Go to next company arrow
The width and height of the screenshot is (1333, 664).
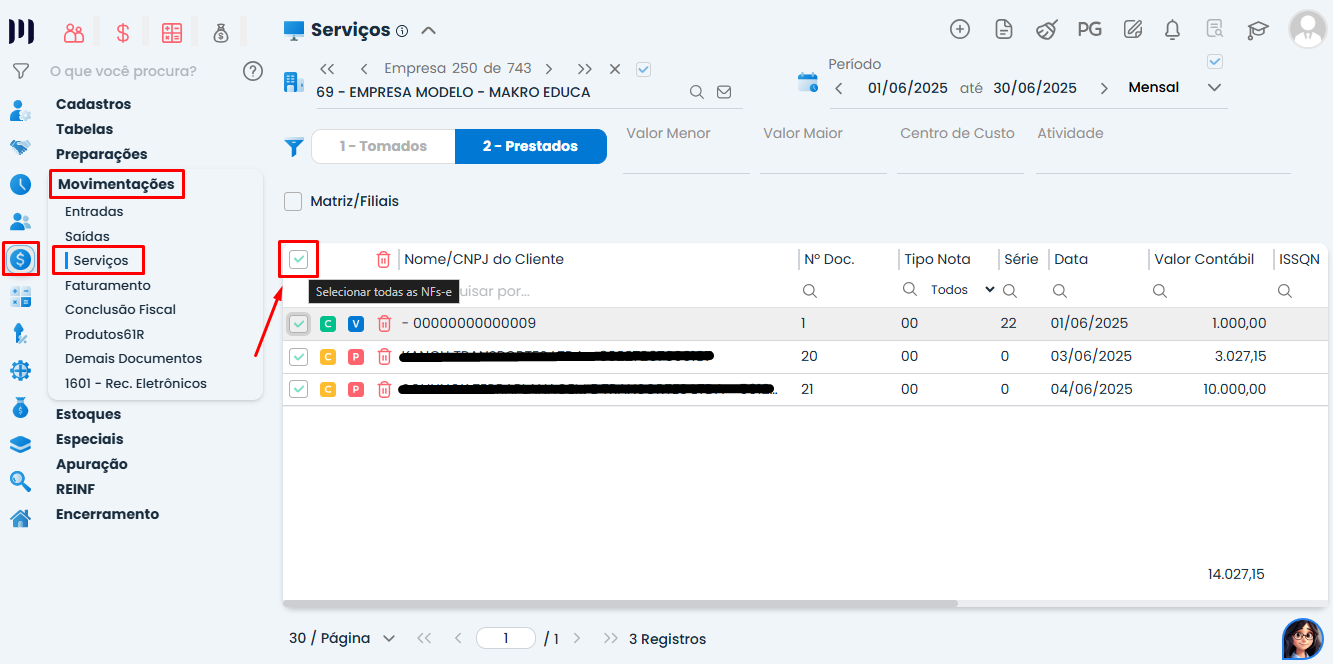[549, 69]
